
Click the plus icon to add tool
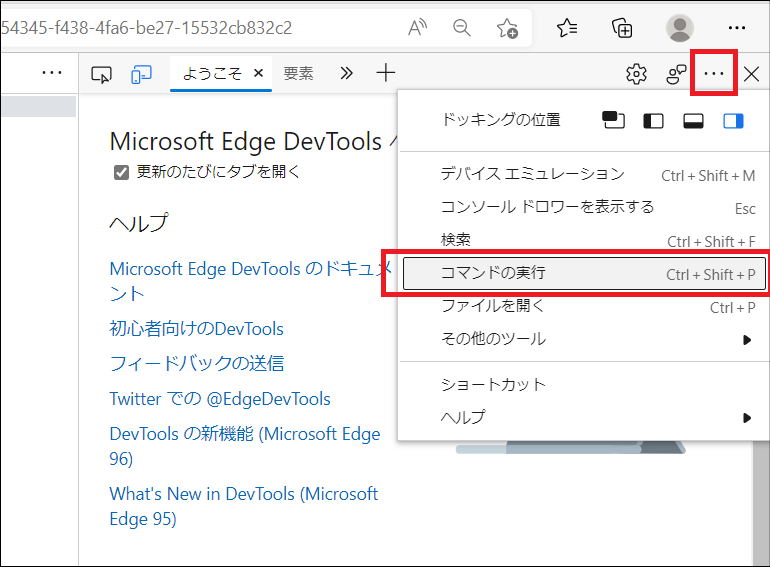(385, 73)
